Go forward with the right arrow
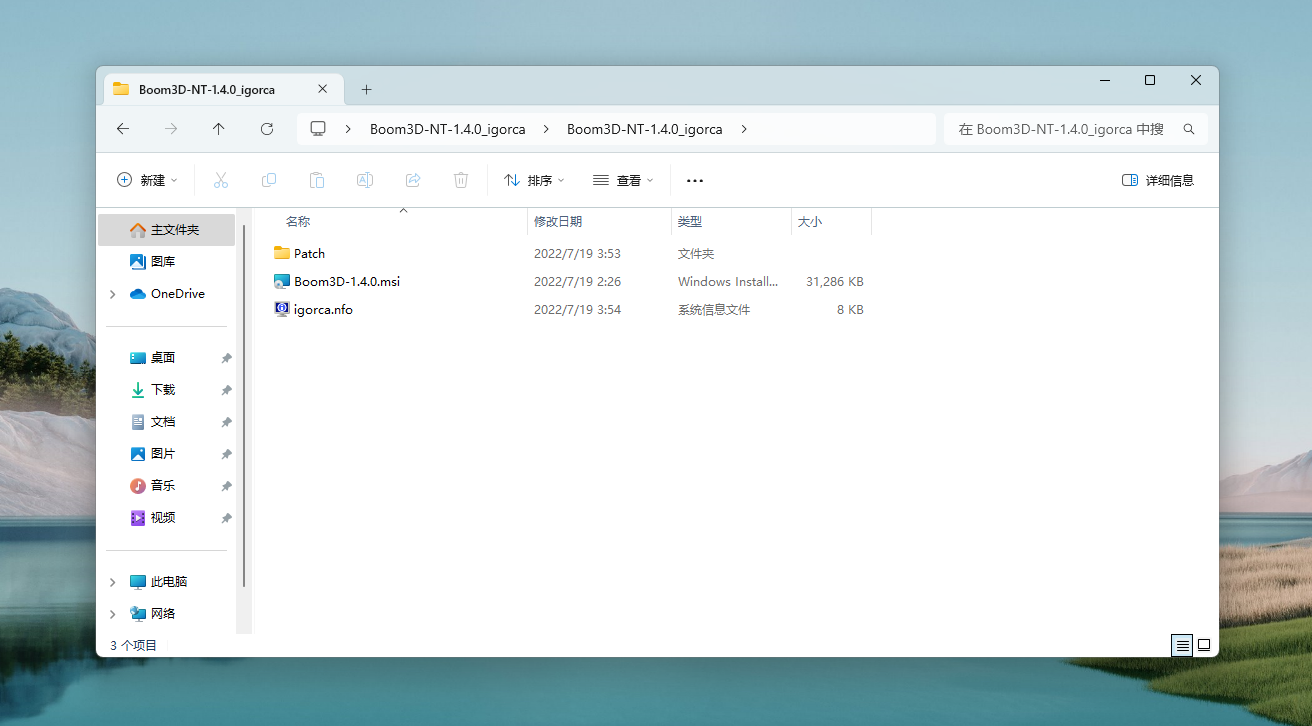 tap(171, 129)
